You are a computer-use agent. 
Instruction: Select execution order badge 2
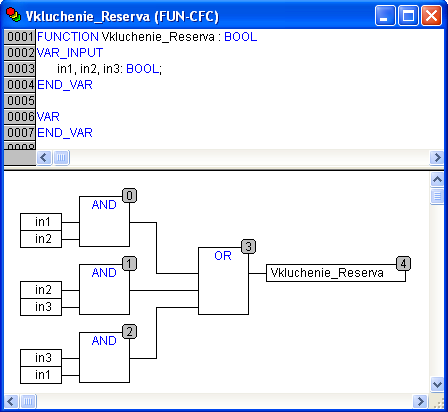click(x=129, y=331)
